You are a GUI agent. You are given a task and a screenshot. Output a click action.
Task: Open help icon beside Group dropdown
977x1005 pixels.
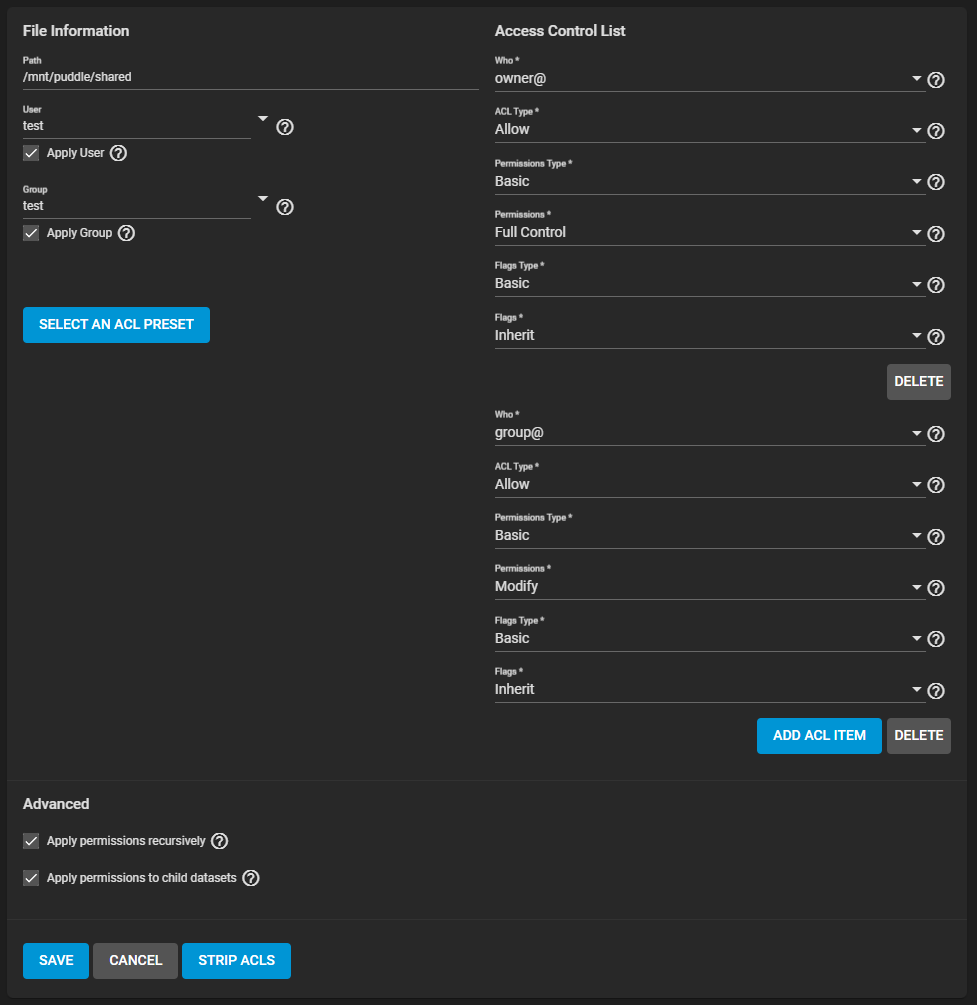[285, 207]
